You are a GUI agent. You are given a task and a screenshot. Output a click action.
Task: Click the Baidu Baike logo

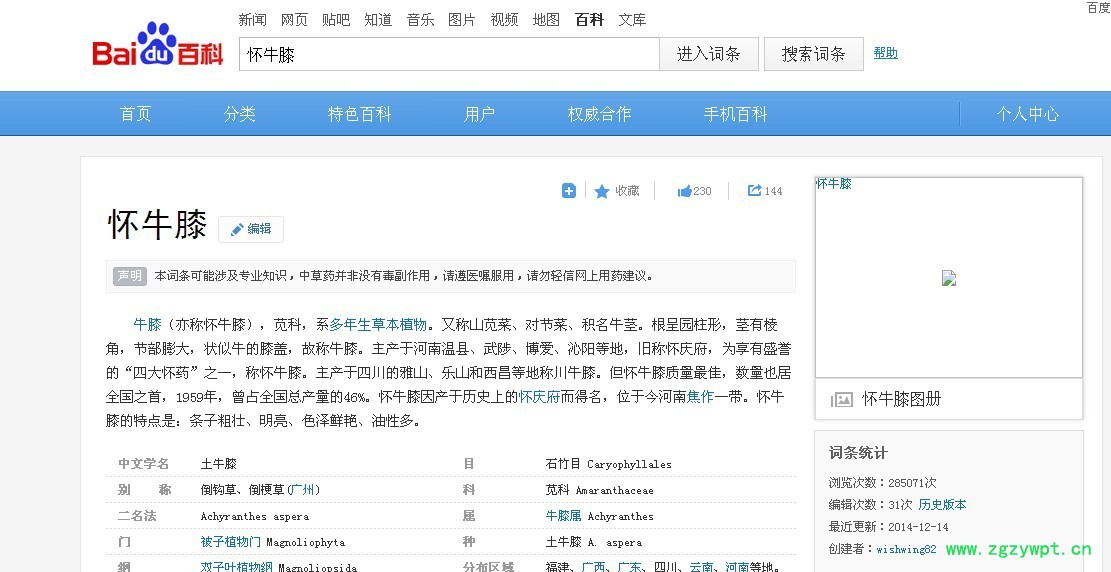pyautogui.click(x=158, y=45)
